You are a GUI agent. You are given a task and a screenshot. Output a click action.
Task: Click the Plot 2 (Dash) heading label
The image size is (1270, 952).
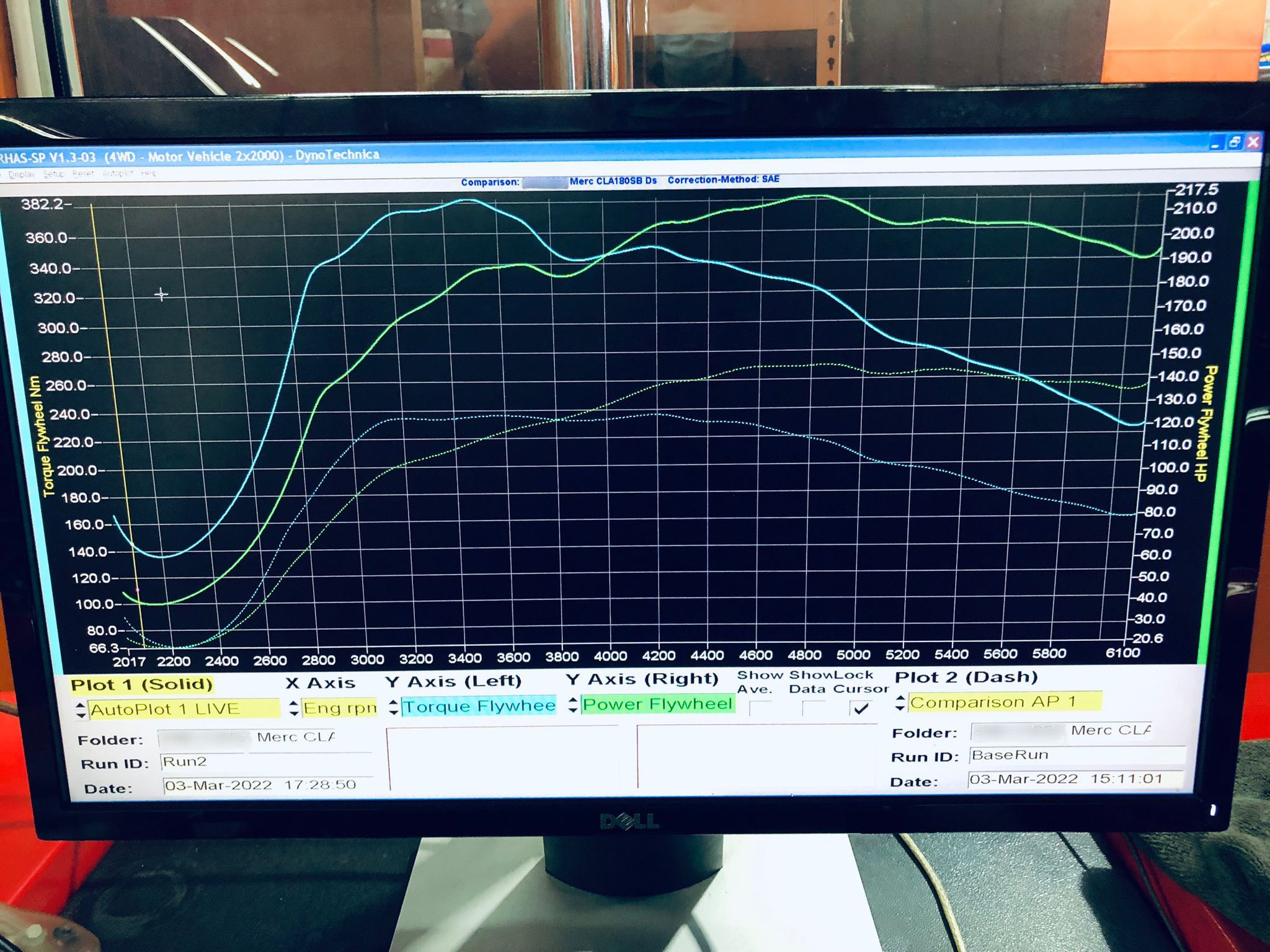[x=966, y=677]
